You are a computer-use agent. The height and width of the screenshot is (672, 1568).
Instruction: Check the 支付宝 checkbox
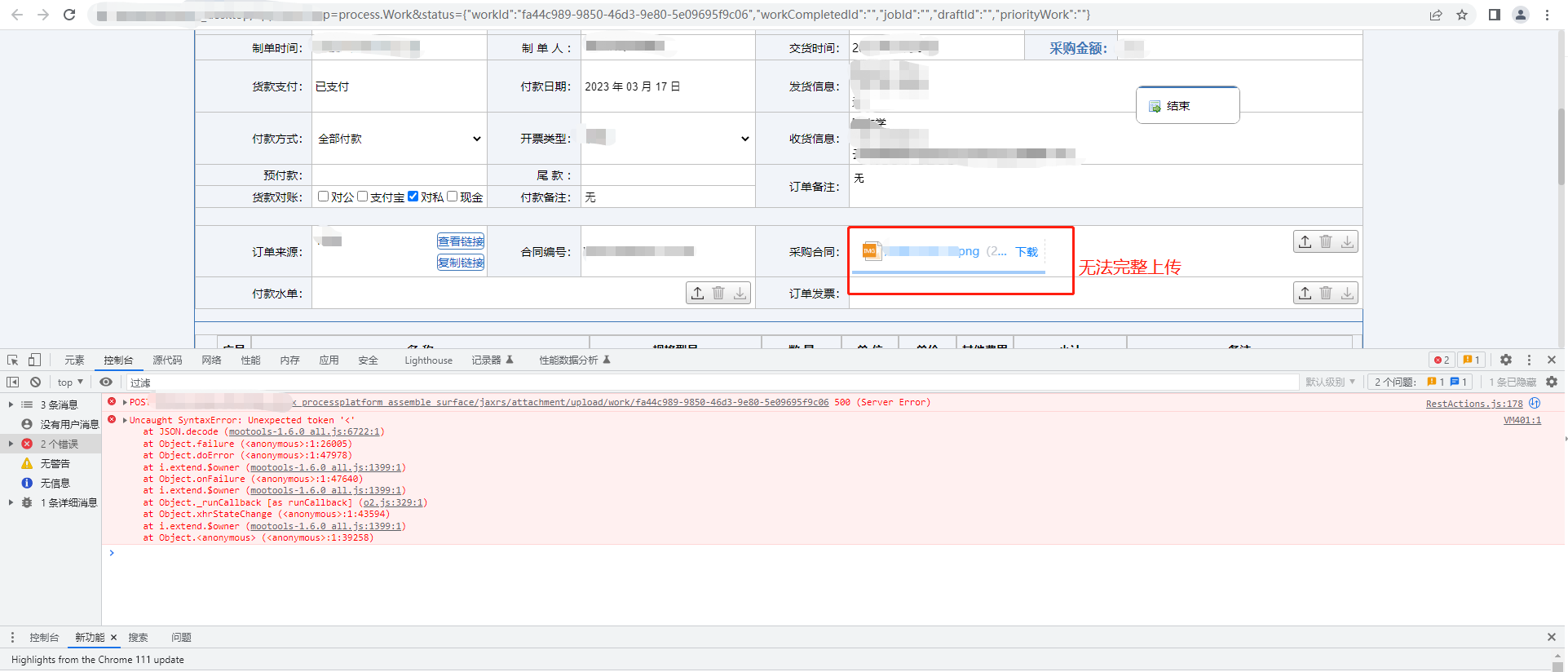tap(363, 197)
